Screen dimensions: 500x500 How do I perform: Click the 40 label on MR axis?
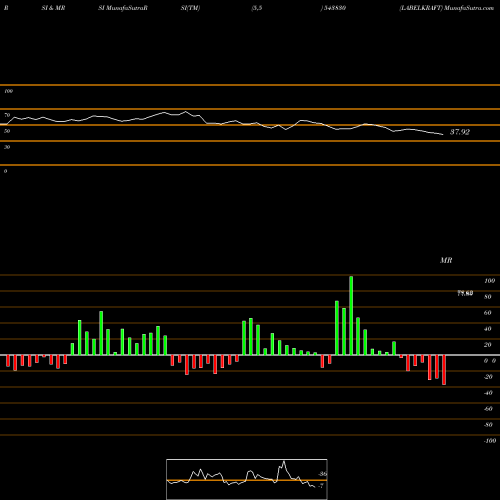coord(488,329)
